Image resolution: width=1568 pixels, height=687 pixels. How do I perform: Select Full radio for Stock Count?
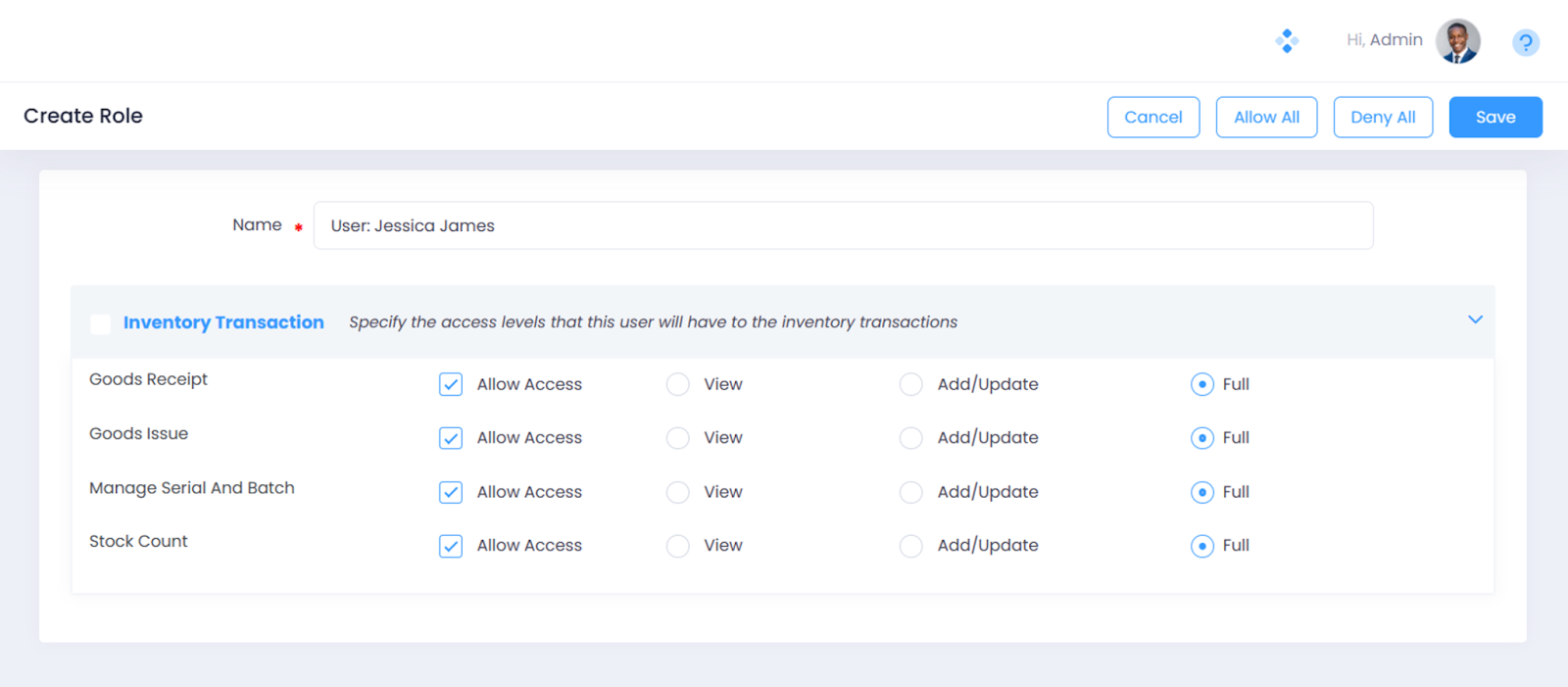[x=1201, y=546]
